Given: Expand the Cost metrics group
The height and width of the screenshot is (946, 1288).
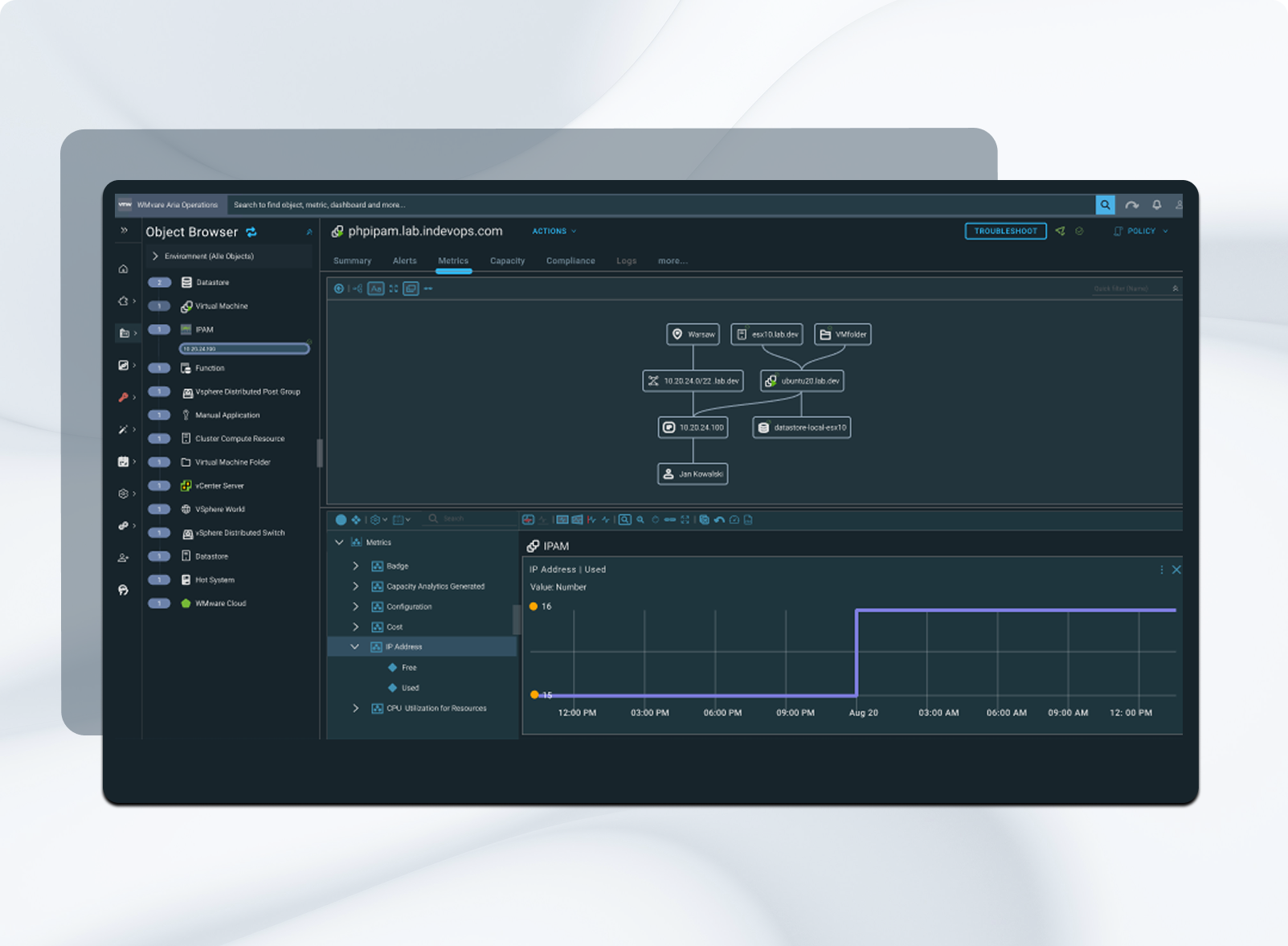Looking at the screenshot, I should [355, 627].
